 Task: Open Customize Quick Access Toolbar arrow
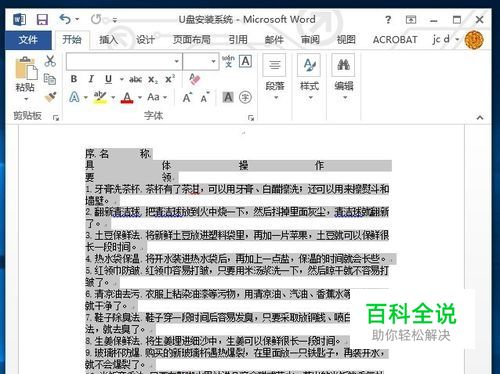point(115,20)
